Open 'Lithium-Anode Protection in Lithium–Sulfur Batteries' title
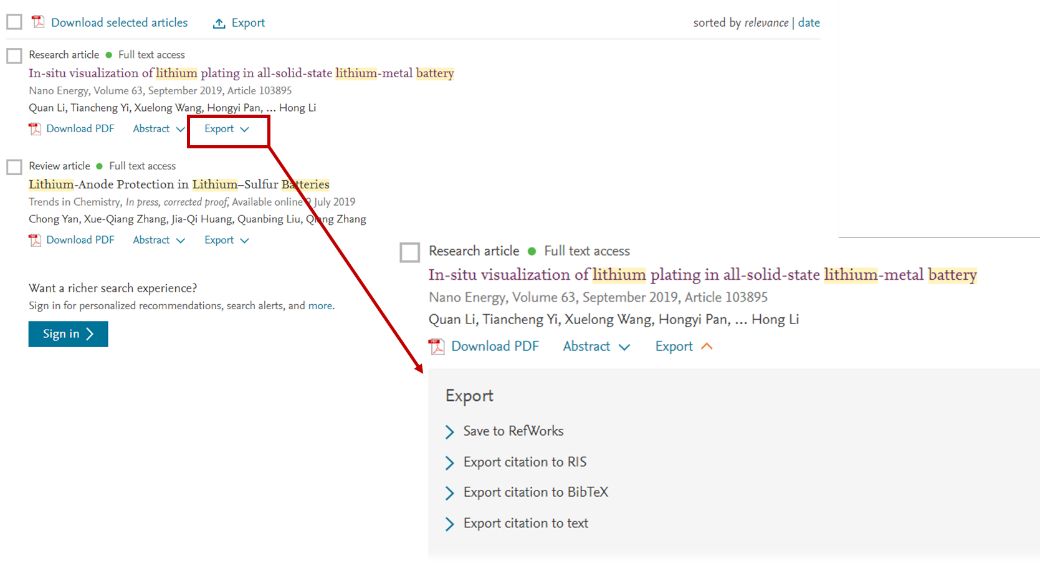 coord(179,184)
